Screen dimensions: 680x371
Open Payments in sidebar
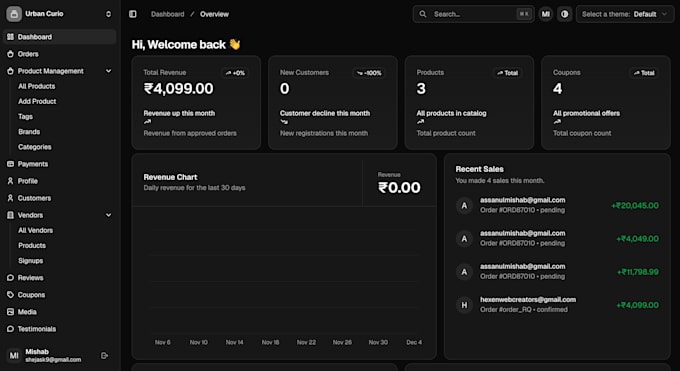(59, 164)
